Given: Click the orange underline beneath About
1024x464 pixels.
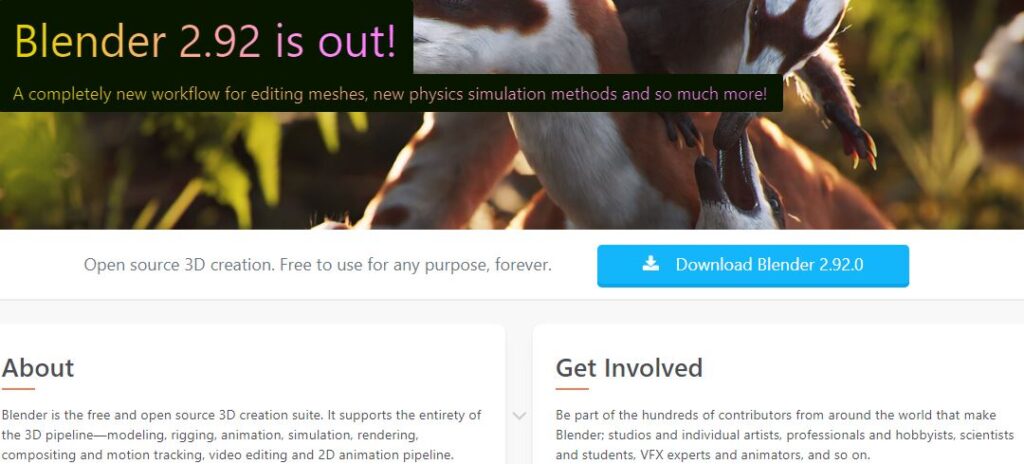Looking at the screenshot, I should [x=18, y=389].
